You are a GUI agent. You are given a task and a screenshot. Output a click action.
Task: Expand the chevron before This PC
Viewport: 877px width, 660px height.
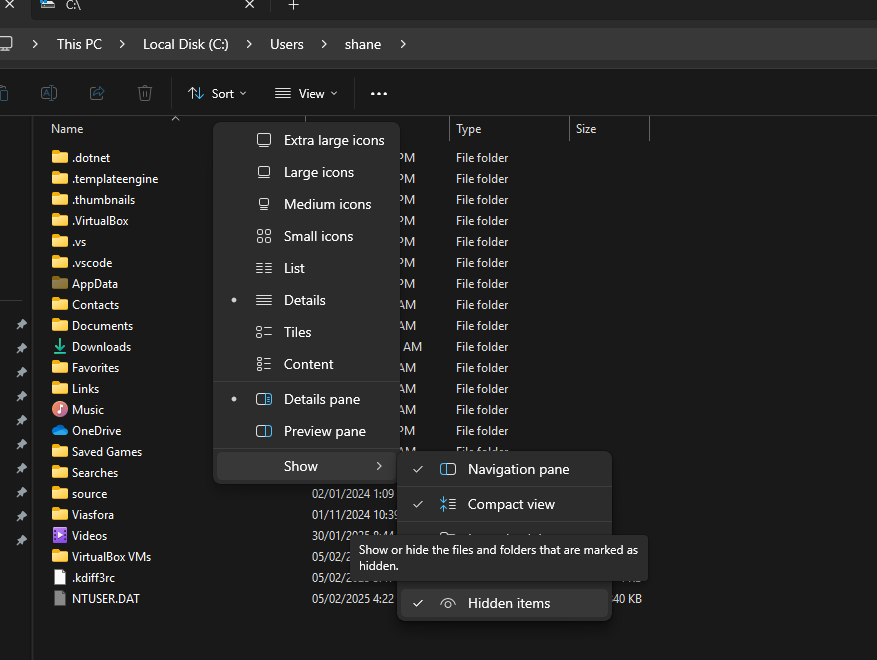click(35, 44)
